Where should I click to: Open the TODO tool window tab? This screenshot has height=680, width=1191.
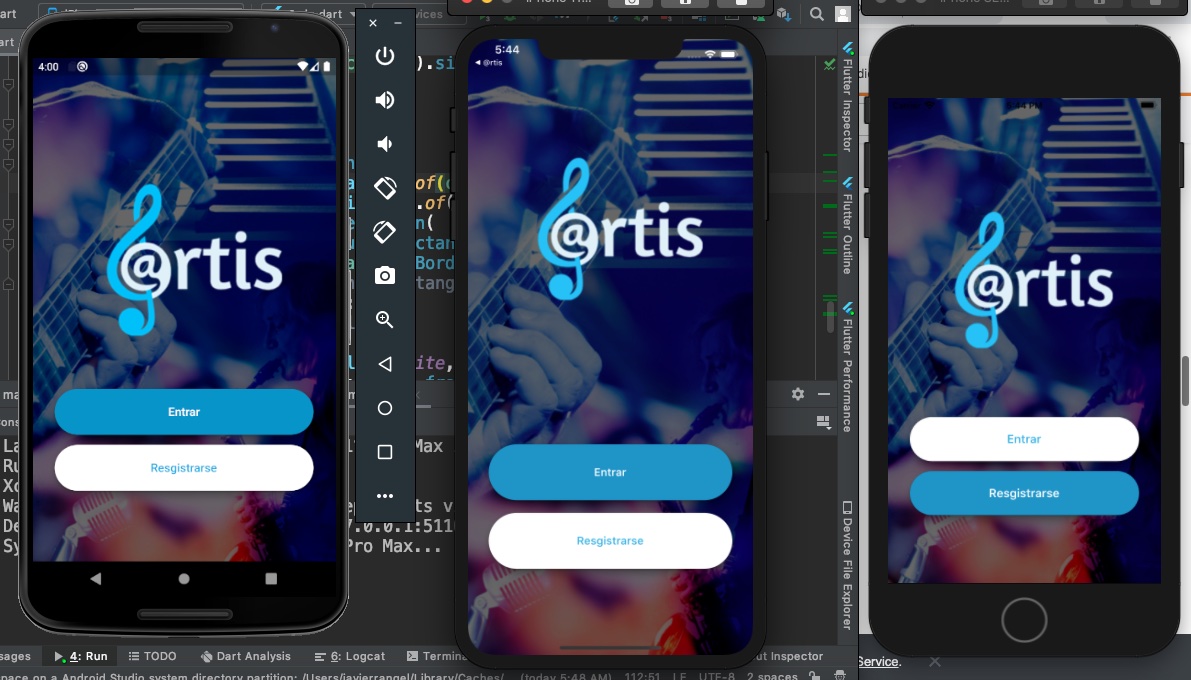coord(152,657)
